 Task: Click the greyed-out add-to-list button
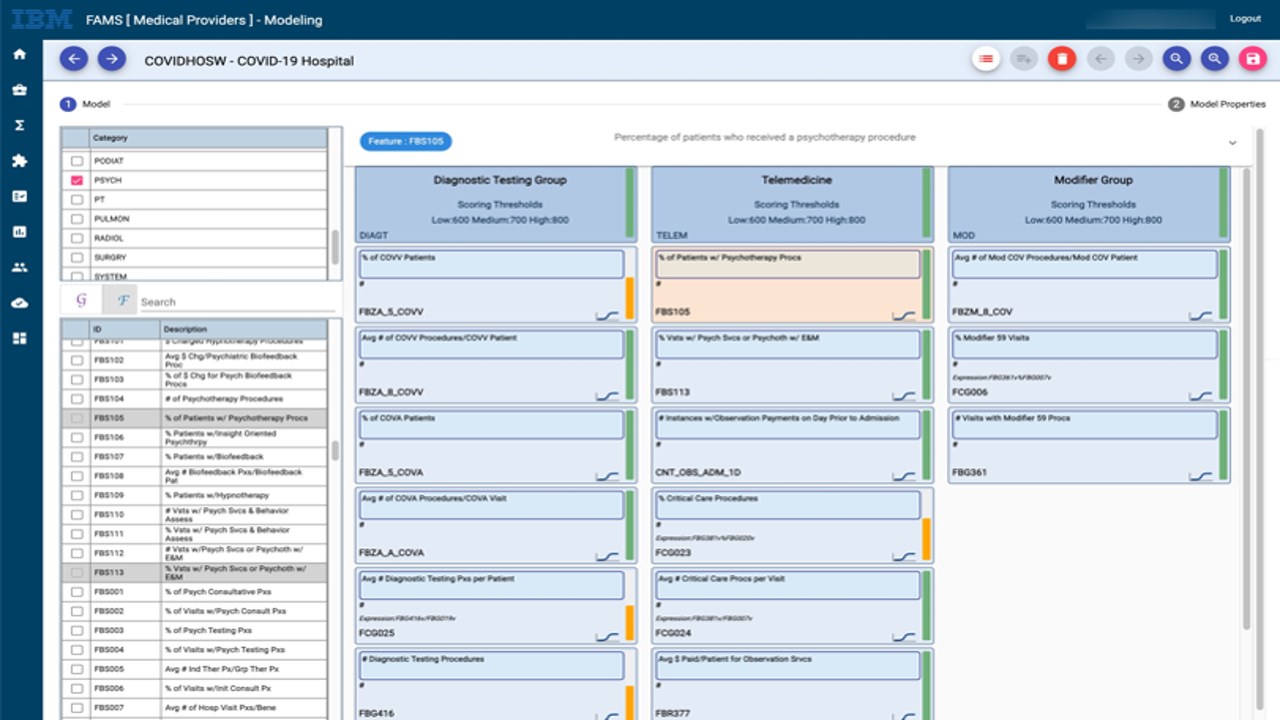coord(1024,59)
